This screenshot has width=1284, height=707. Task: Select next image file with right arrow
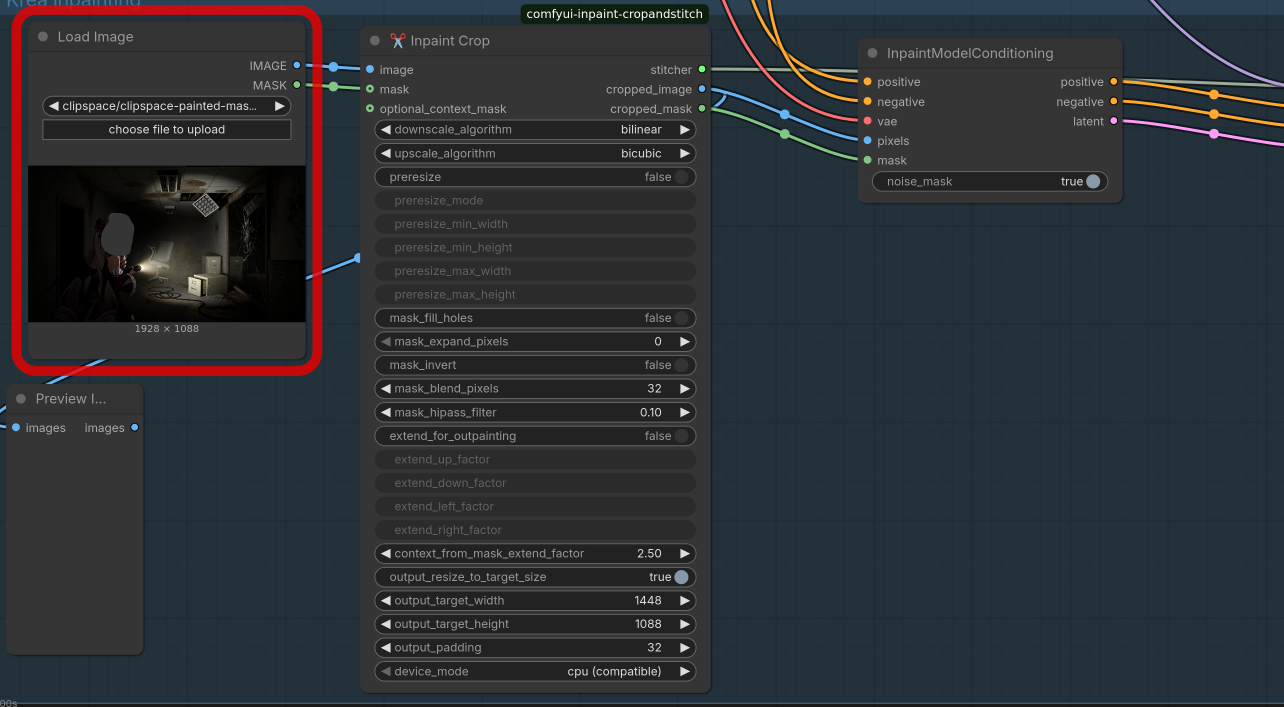[279, 106]
